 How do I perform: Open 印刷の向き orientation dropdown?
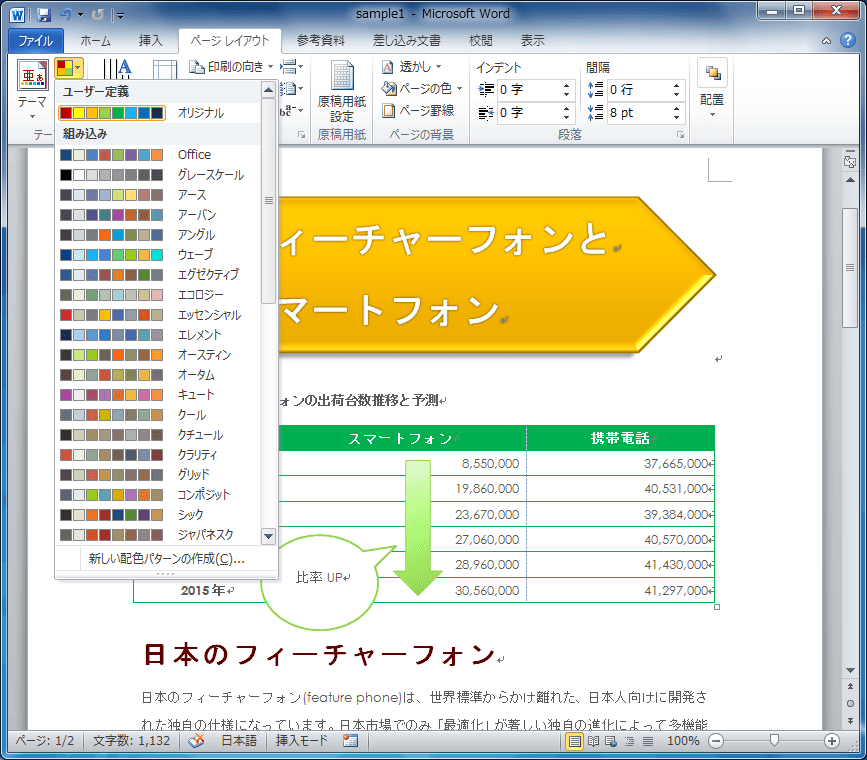pos(232,67)
